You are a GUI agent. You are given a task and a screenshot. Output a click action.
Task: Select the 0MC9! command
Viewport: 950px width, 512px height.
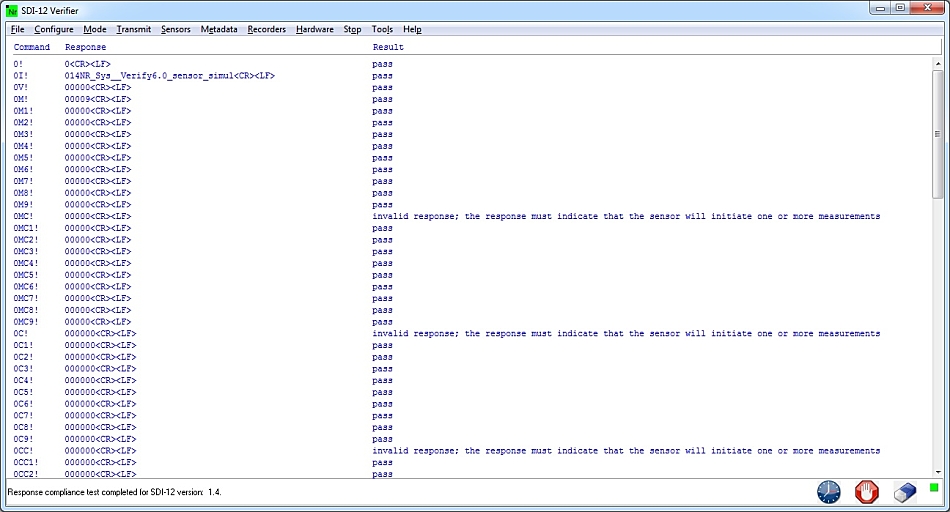point(25,322)
